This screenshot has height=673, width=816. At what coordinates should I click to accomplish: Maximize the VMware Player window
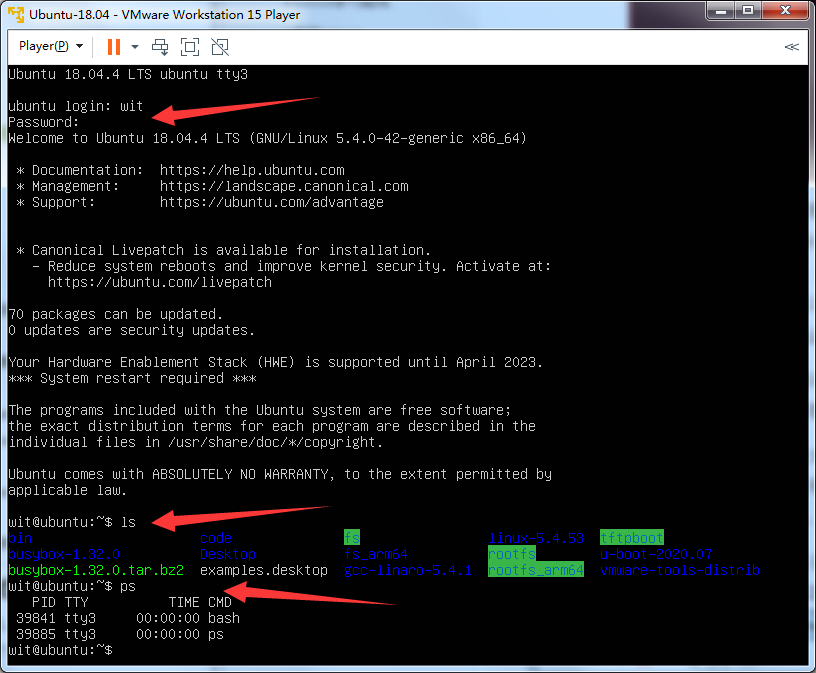(x=748, y=11)
